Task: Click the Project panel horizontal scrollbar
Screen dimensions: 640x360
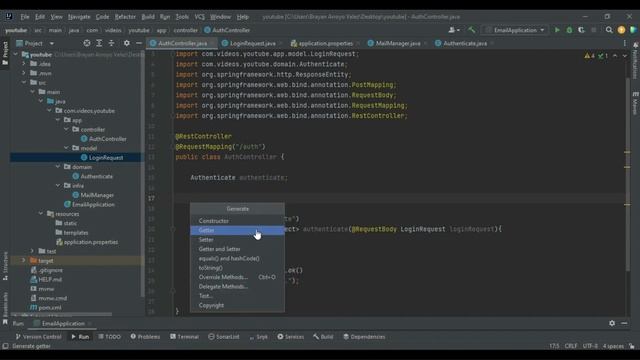Action: tap(62, 314)
